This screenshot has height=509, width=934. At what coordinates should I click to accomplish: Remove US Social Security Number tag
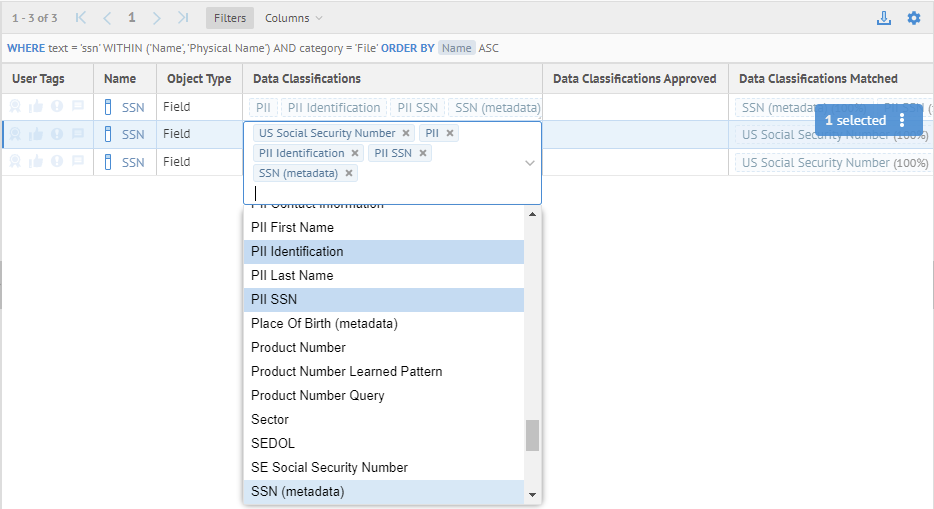coord(406,133)
